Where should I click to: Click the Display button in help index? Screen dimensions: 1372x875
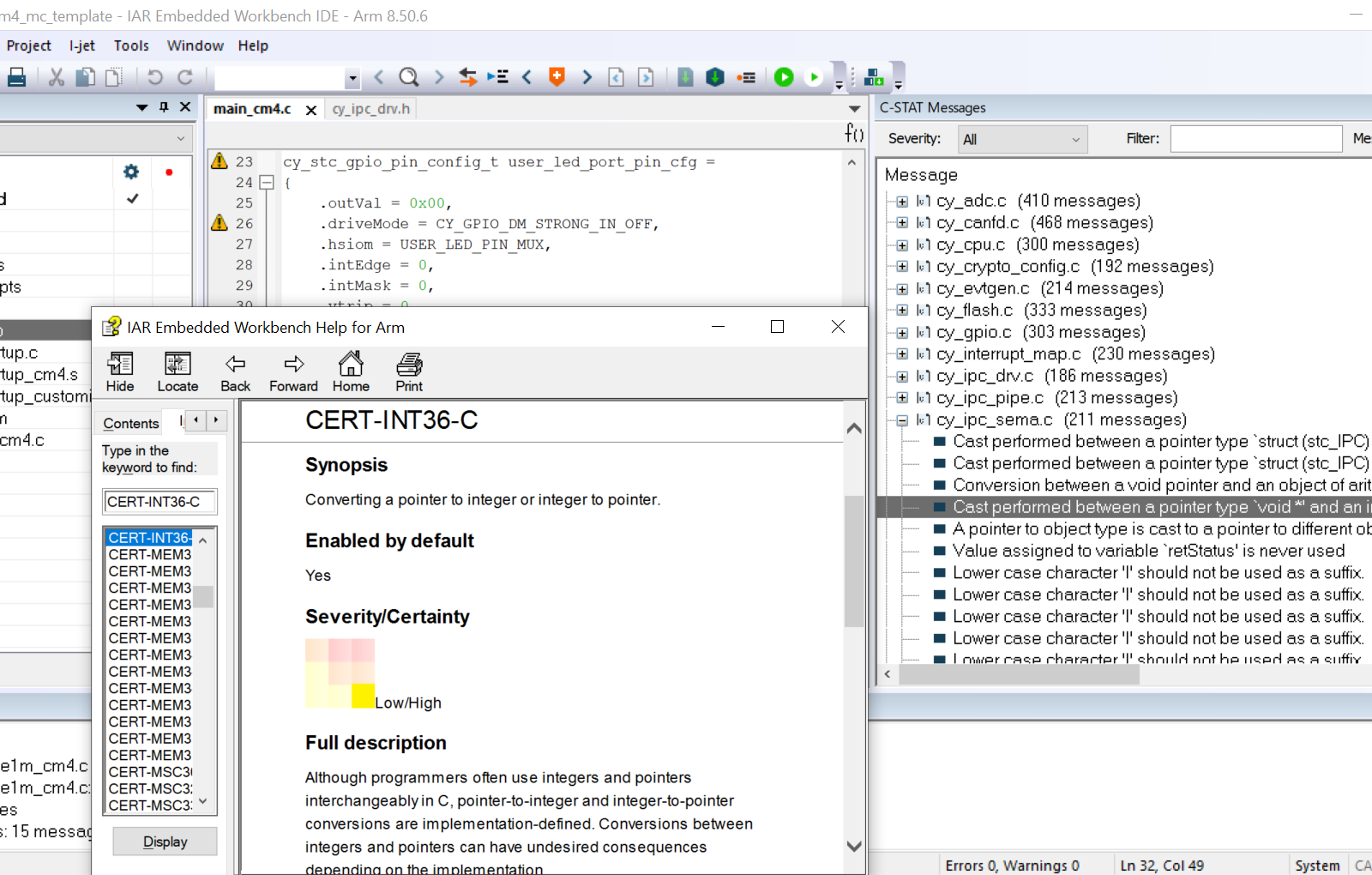click(165, 842)
